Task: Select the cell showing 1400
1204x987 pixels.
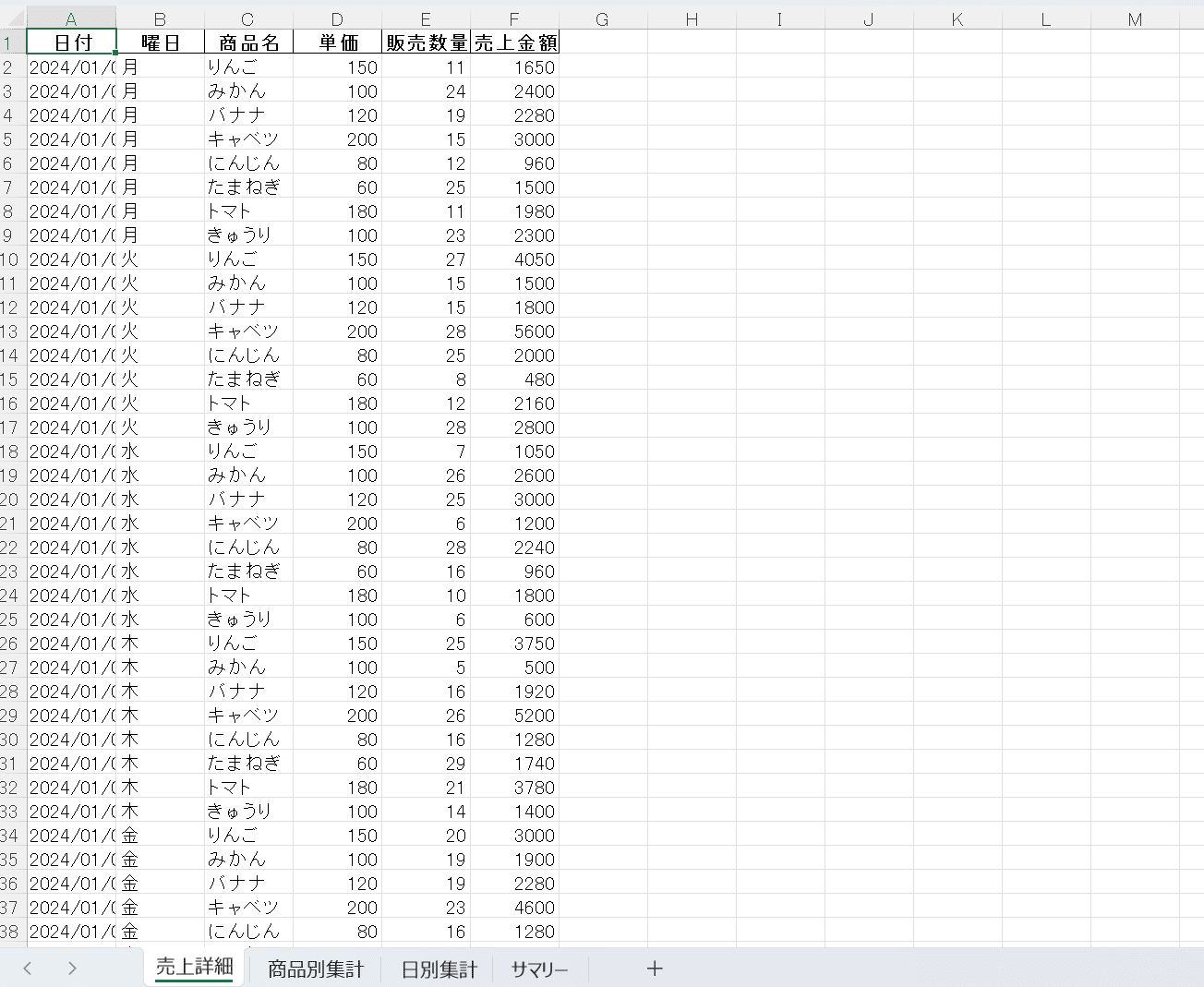Action: coord(514,812)
